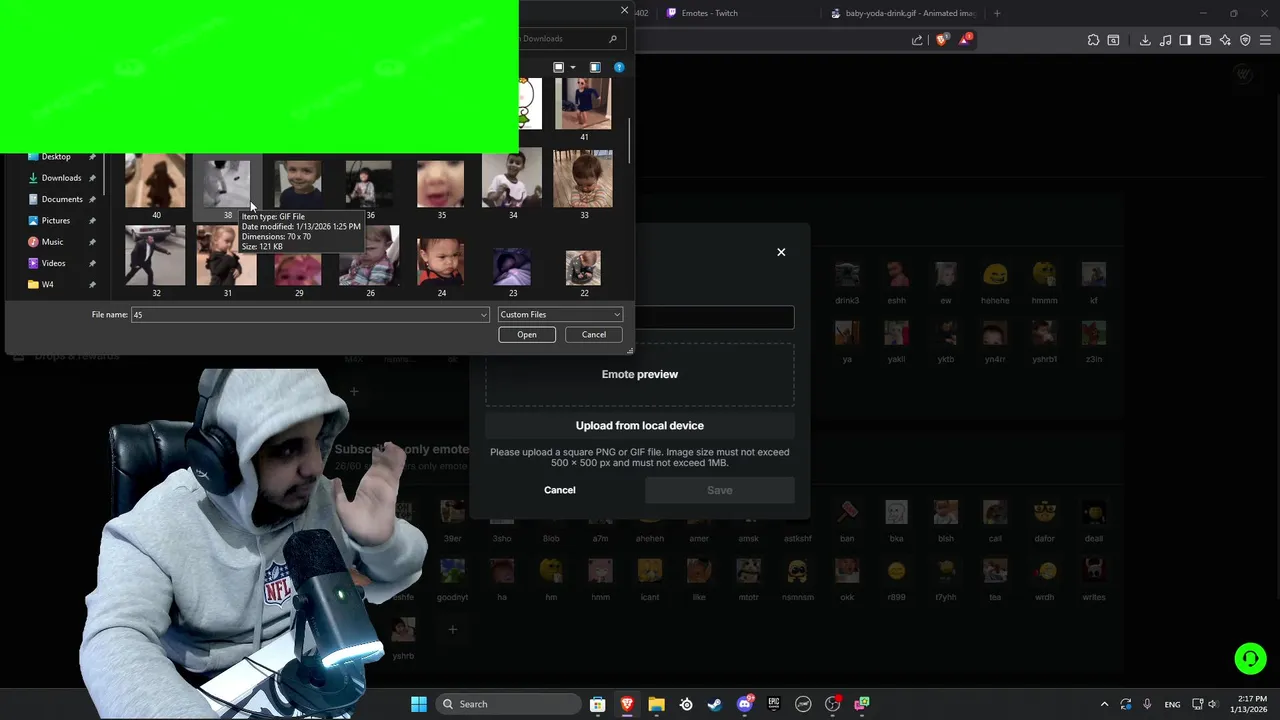
Task: Click the help icon in the file dialog
Action: pyautogui.click(x=619, y=67)
